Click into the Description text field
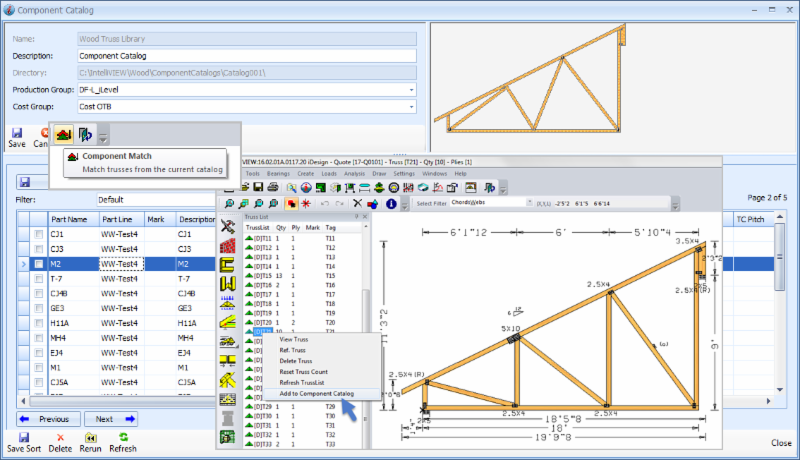 [245, 56]
